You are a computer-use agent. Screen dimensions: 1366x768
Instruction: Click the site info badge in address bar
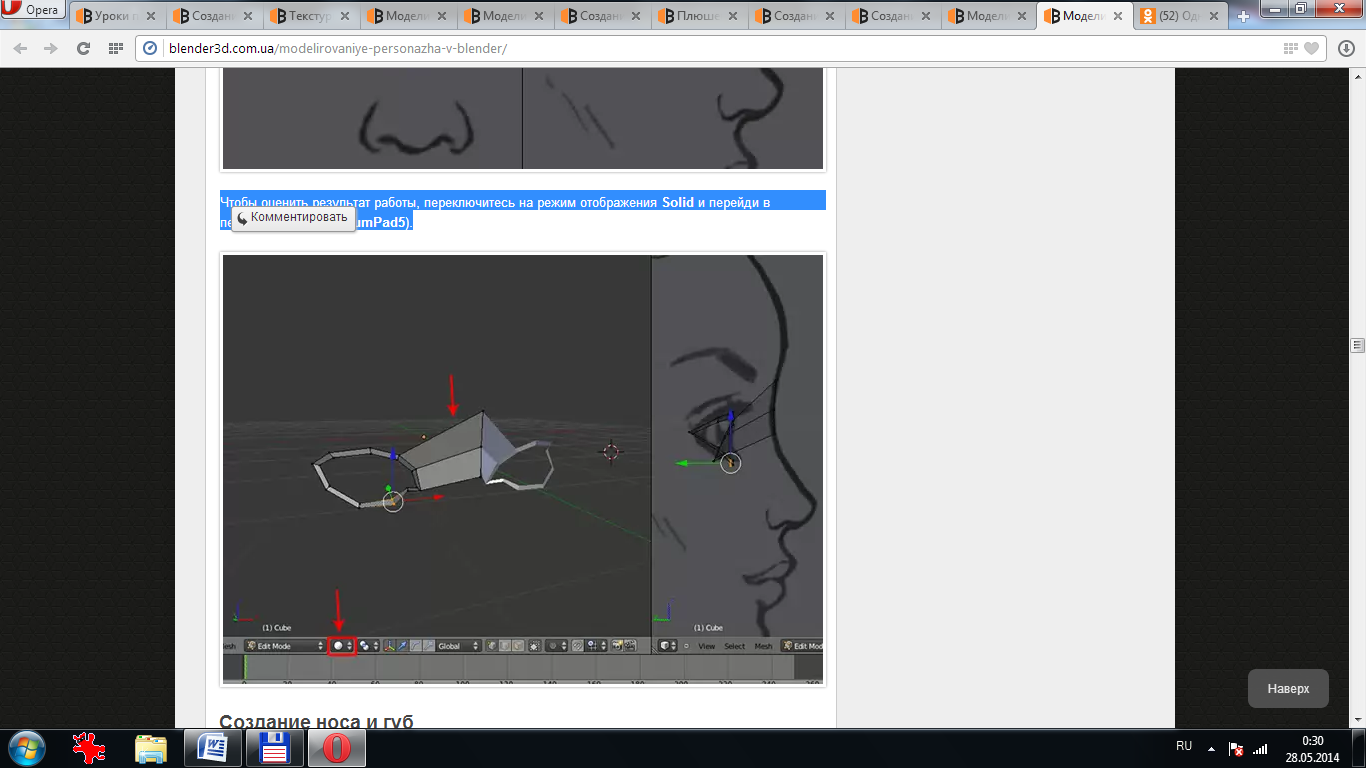(150, 48)
